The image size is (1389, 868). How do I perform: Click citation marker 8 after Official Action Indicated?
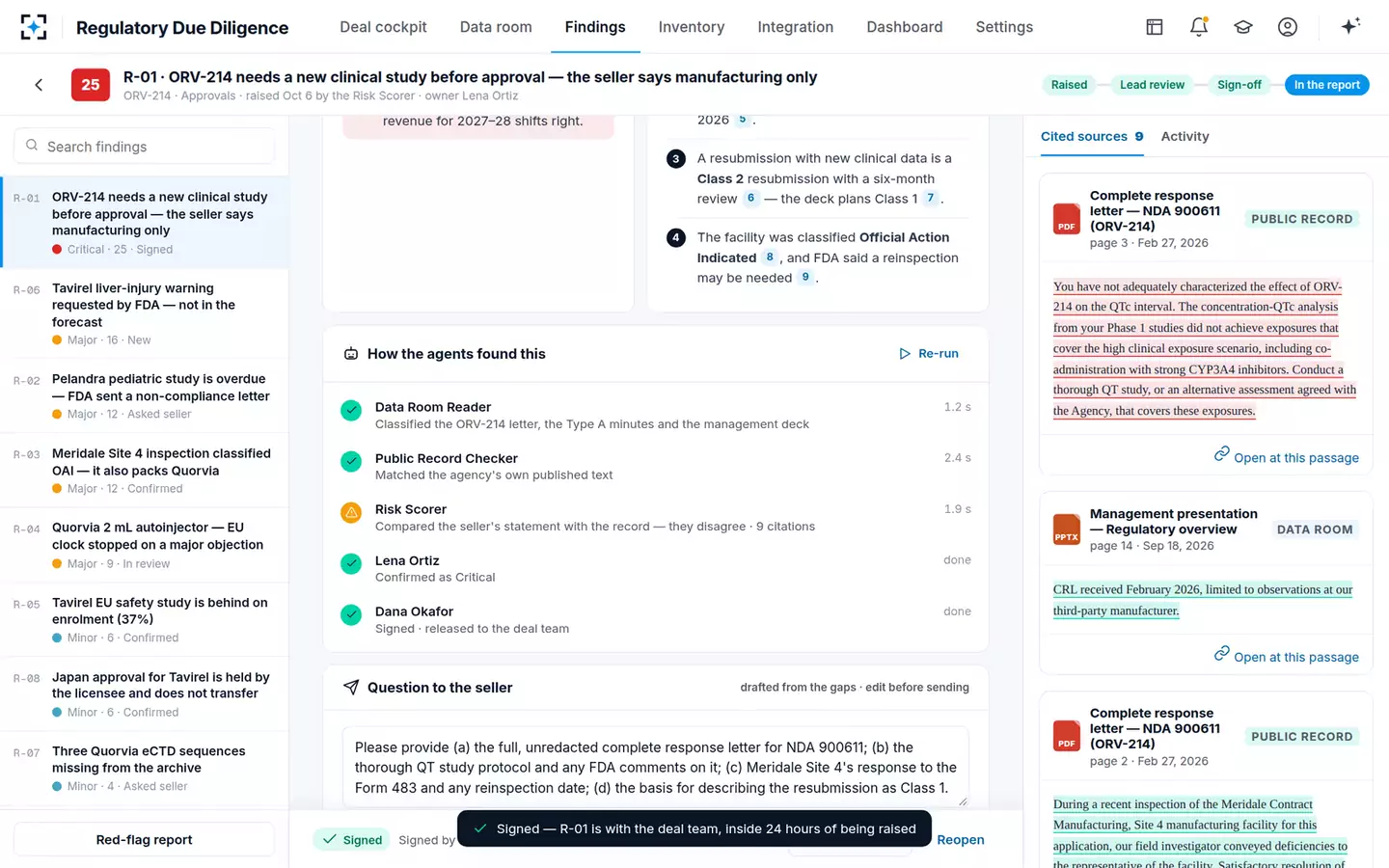coord(769,258)
